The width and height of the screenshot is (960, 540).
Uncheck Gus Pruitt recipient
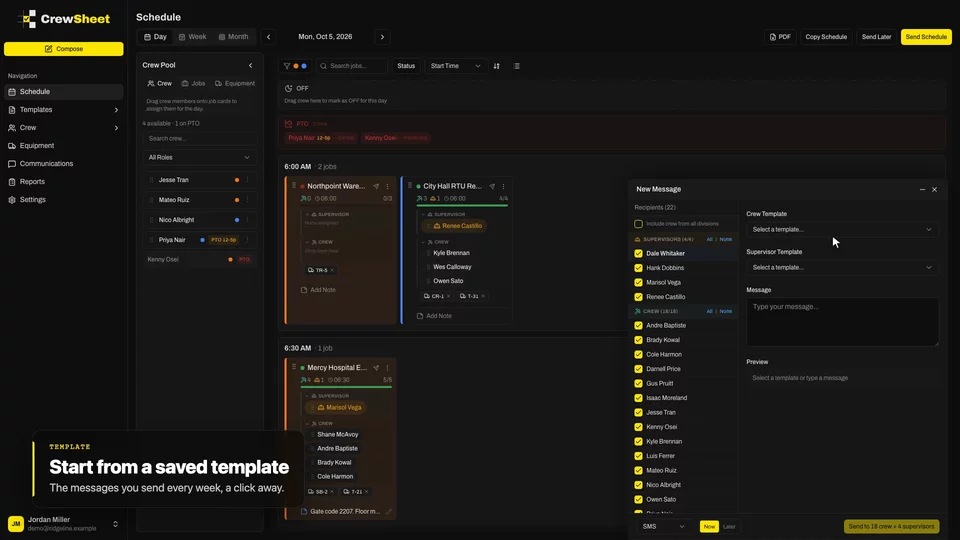[x=639, y=383]
